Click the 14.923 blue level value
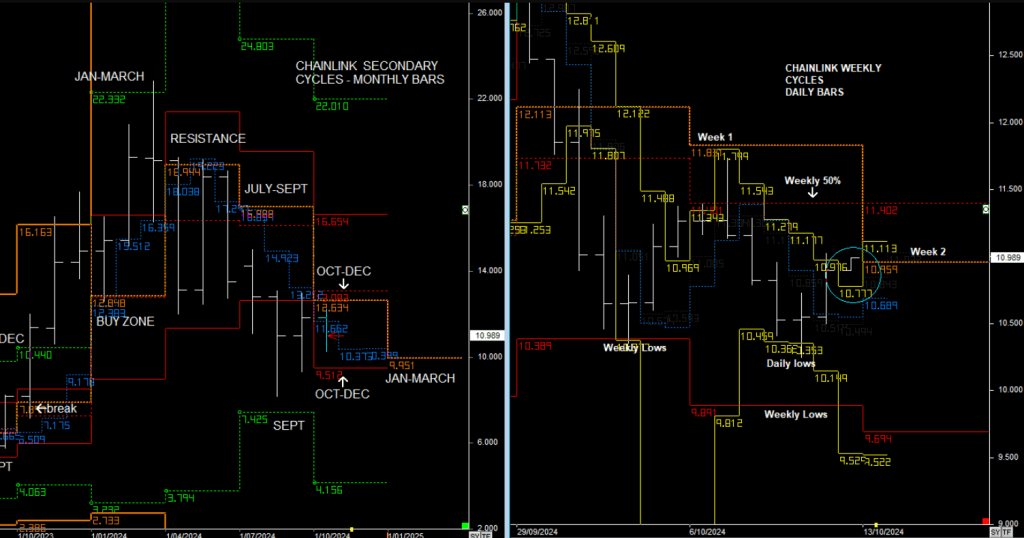This screenshot has width=1024, height=538. 281,258
